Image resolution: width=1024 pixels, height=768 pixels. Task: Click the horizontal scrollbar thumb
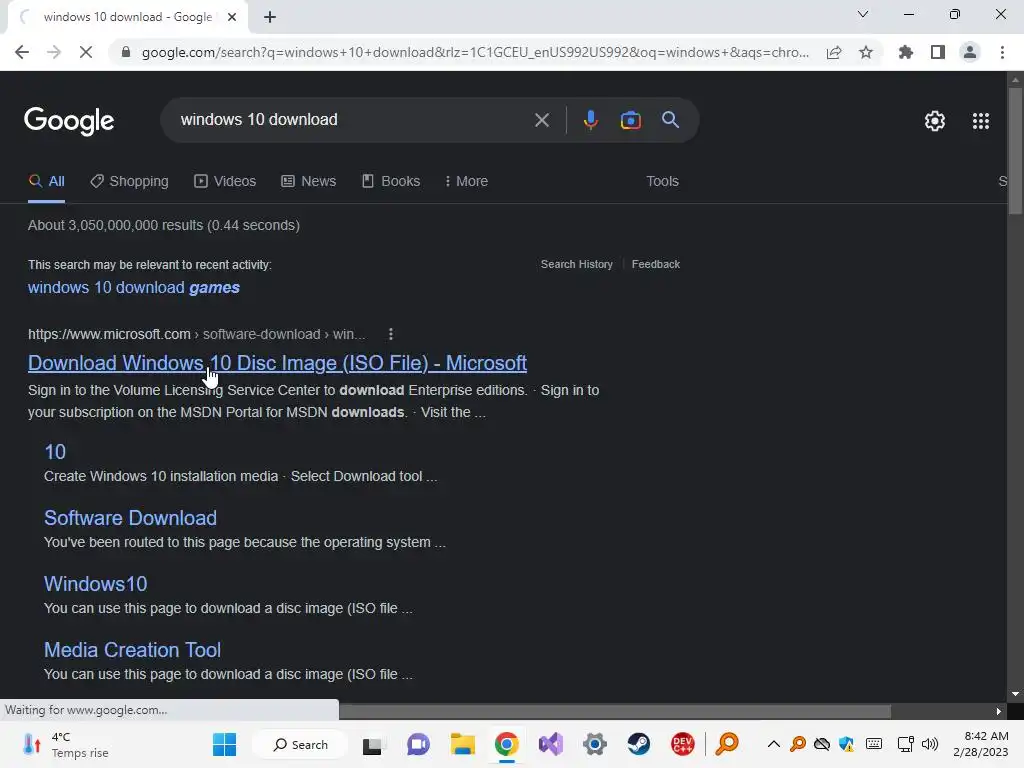(x=615, y=711)
